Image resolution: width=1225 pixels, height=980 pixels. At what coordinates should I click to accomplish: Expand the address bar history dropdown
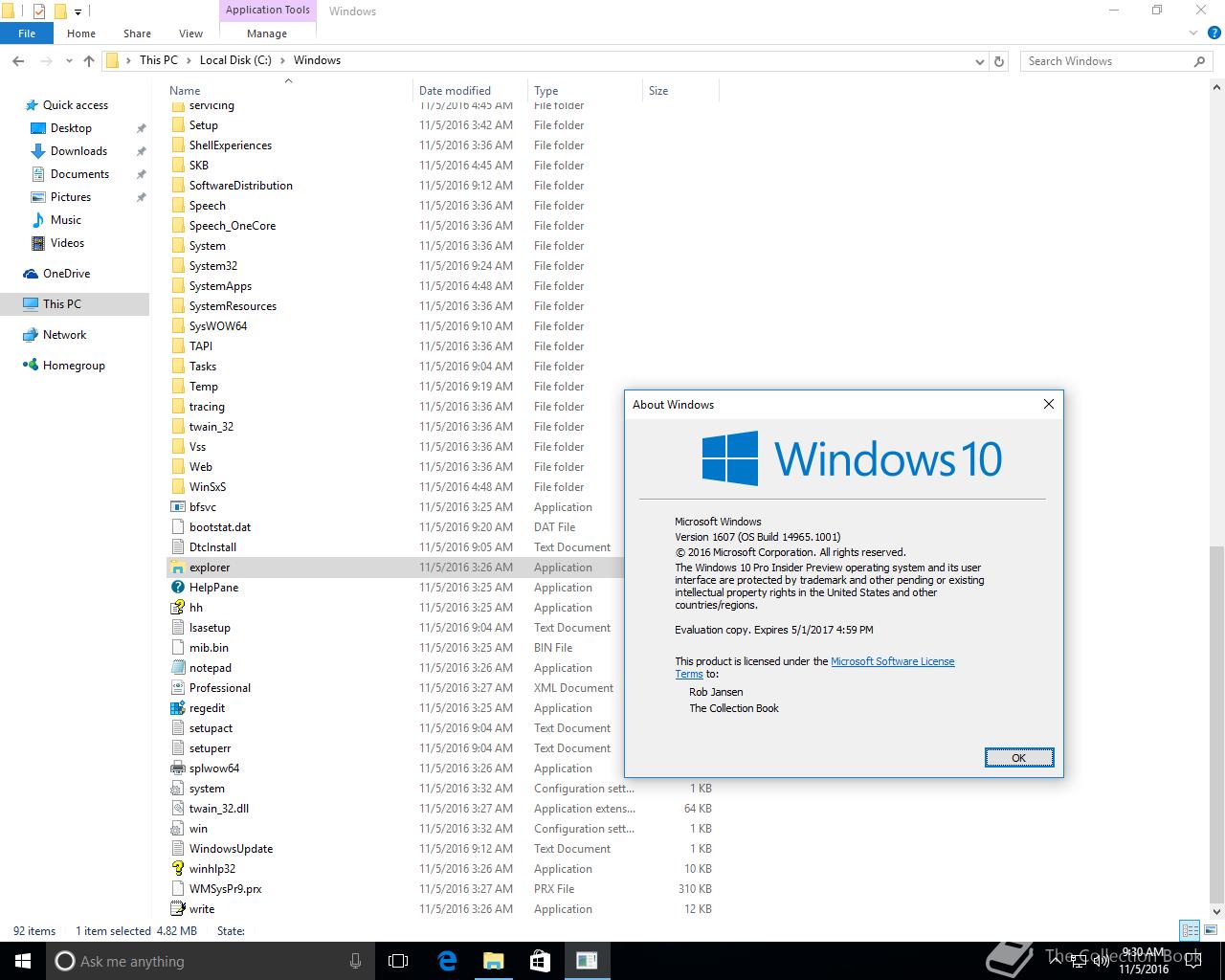pyautogui.click(x=979, y=61)
